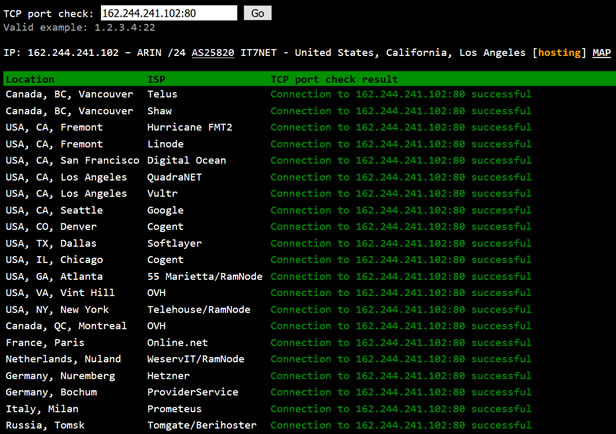The image size is (616, 434).
Task: Click the USA, CO, Denver location
Action: pyautogui.click(x=51, y=227)
